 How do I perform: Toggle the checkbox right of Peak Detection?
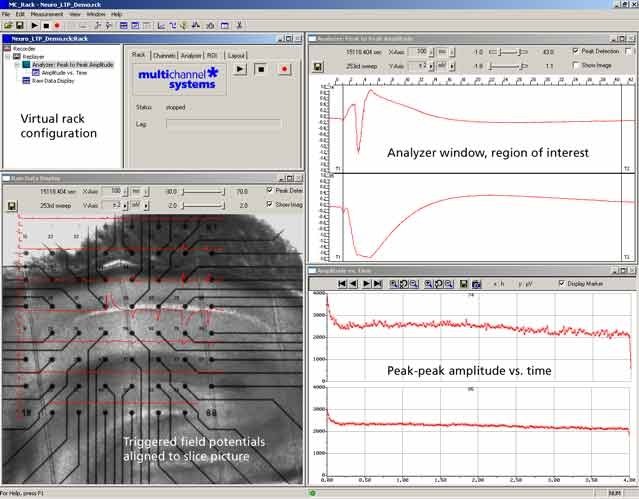click(x=628, y=51)
